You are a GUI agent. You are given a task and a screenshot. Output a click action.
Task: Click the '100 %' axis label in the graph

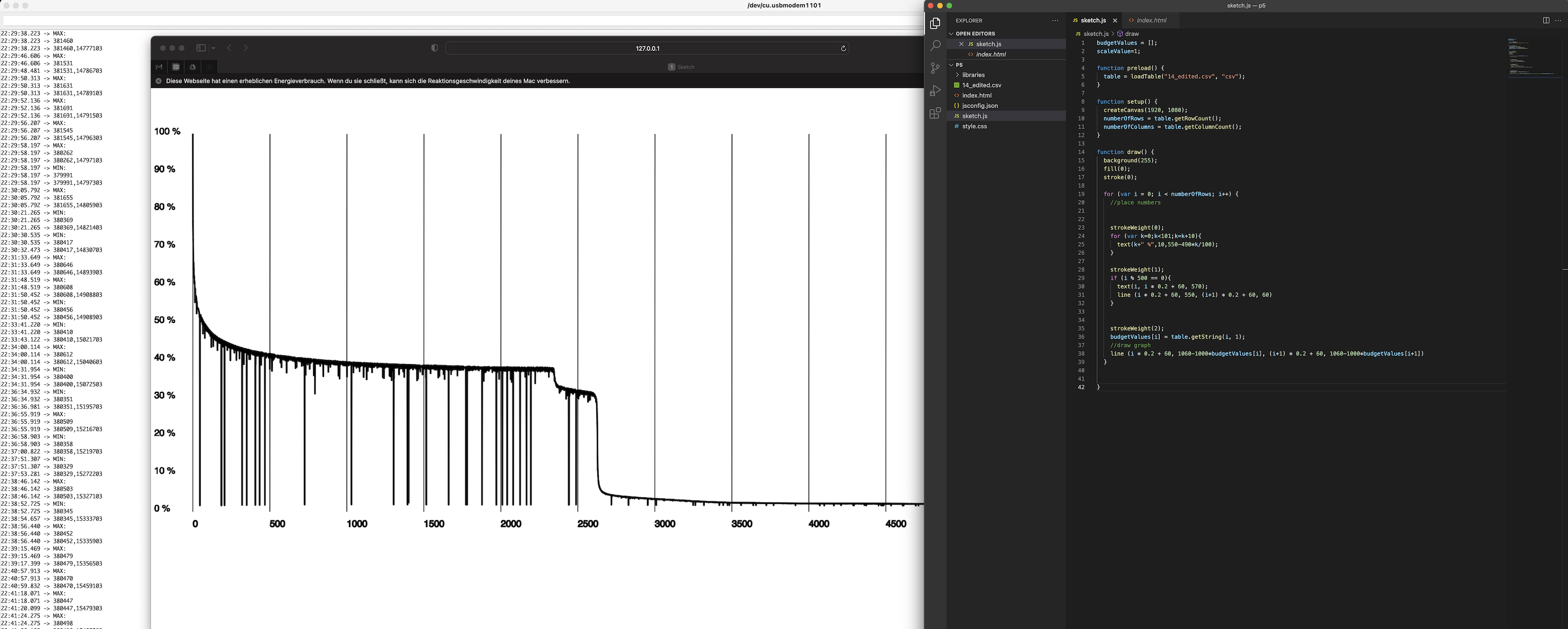pyautogui.click(x=167, y=132)
